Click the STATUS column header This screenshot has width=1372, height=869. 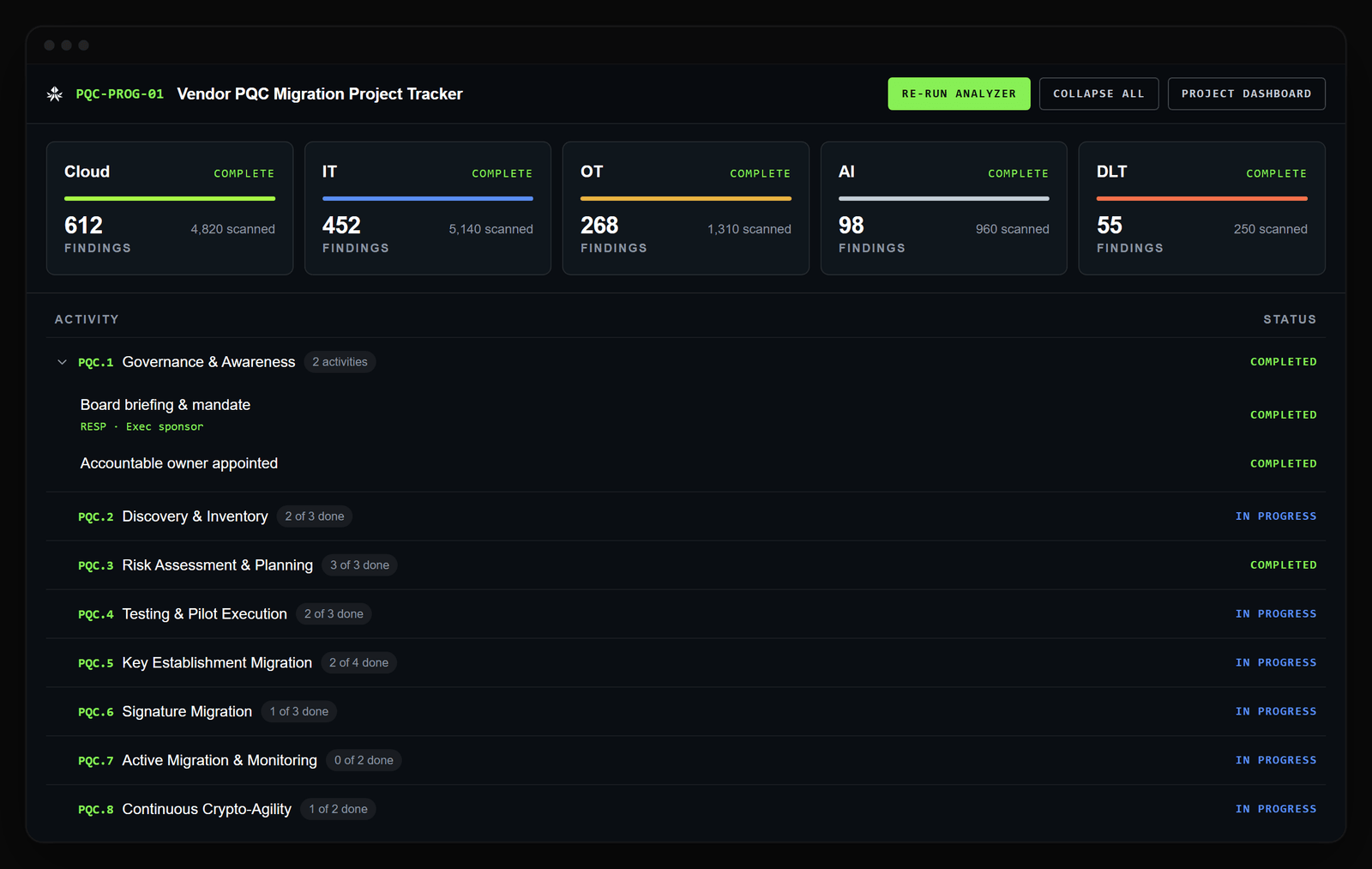1290,319
